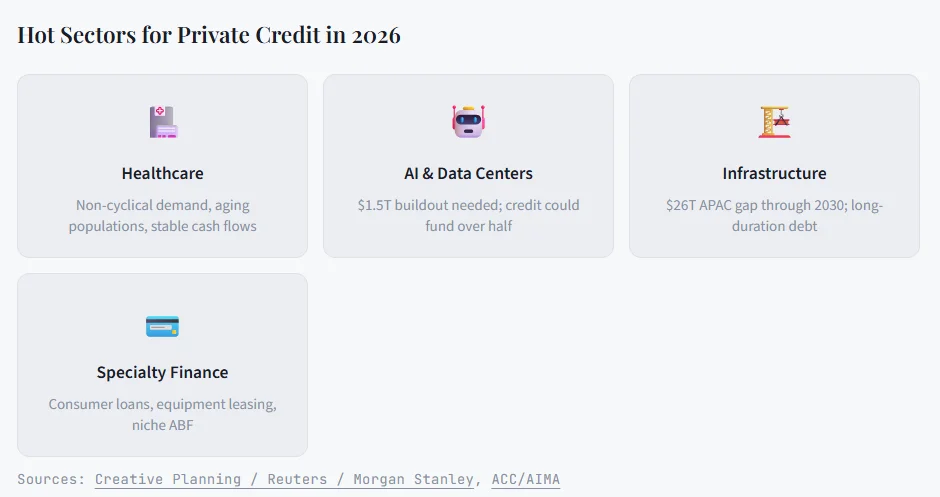Click the construction crane Infrastructure icon

[774, 121]
